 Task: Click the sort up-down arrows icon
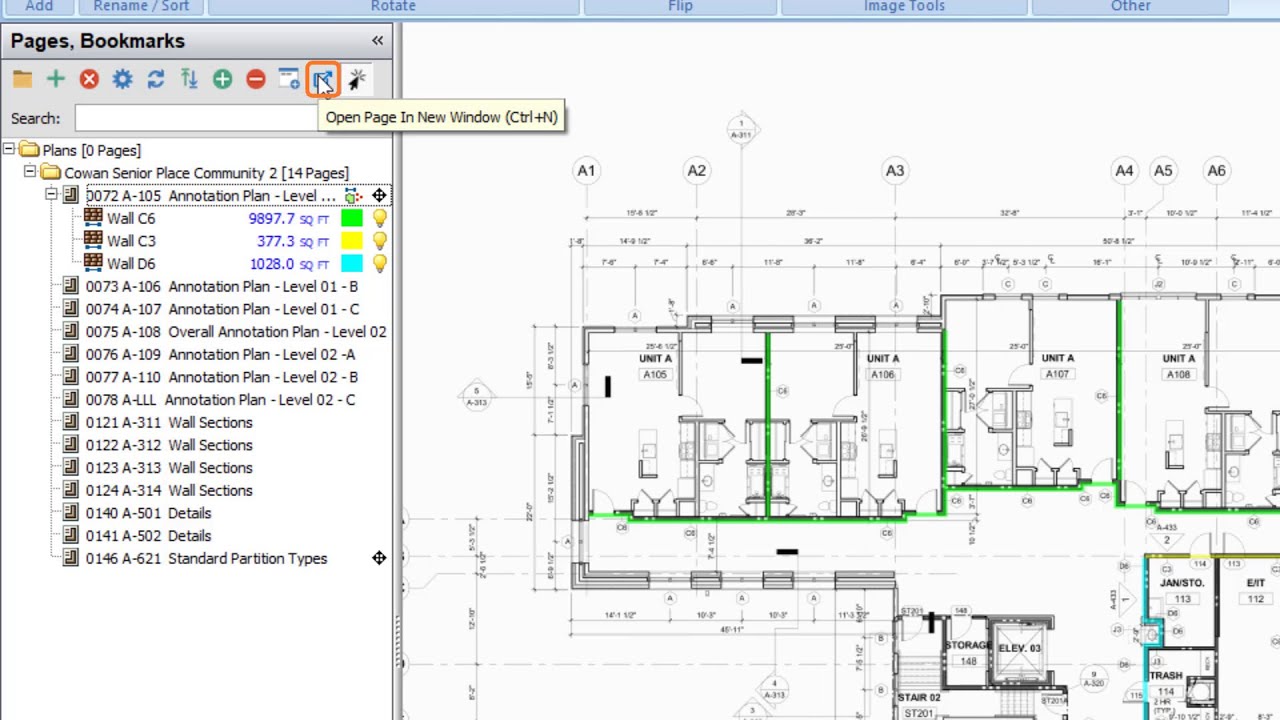189,79
